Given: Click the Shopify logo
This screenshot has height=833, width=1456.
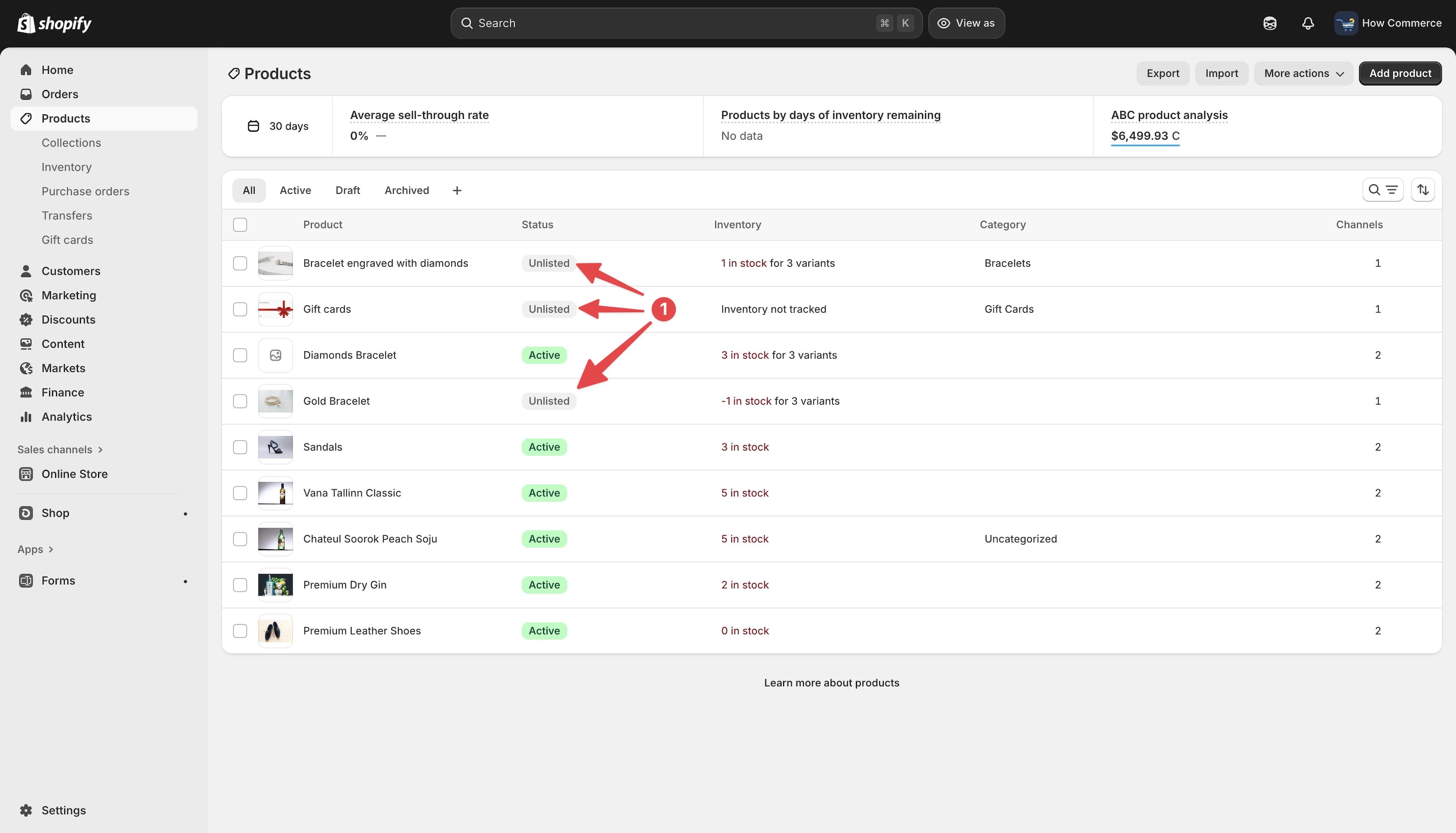Looking at the screenshot, I should tap(54, 23).
